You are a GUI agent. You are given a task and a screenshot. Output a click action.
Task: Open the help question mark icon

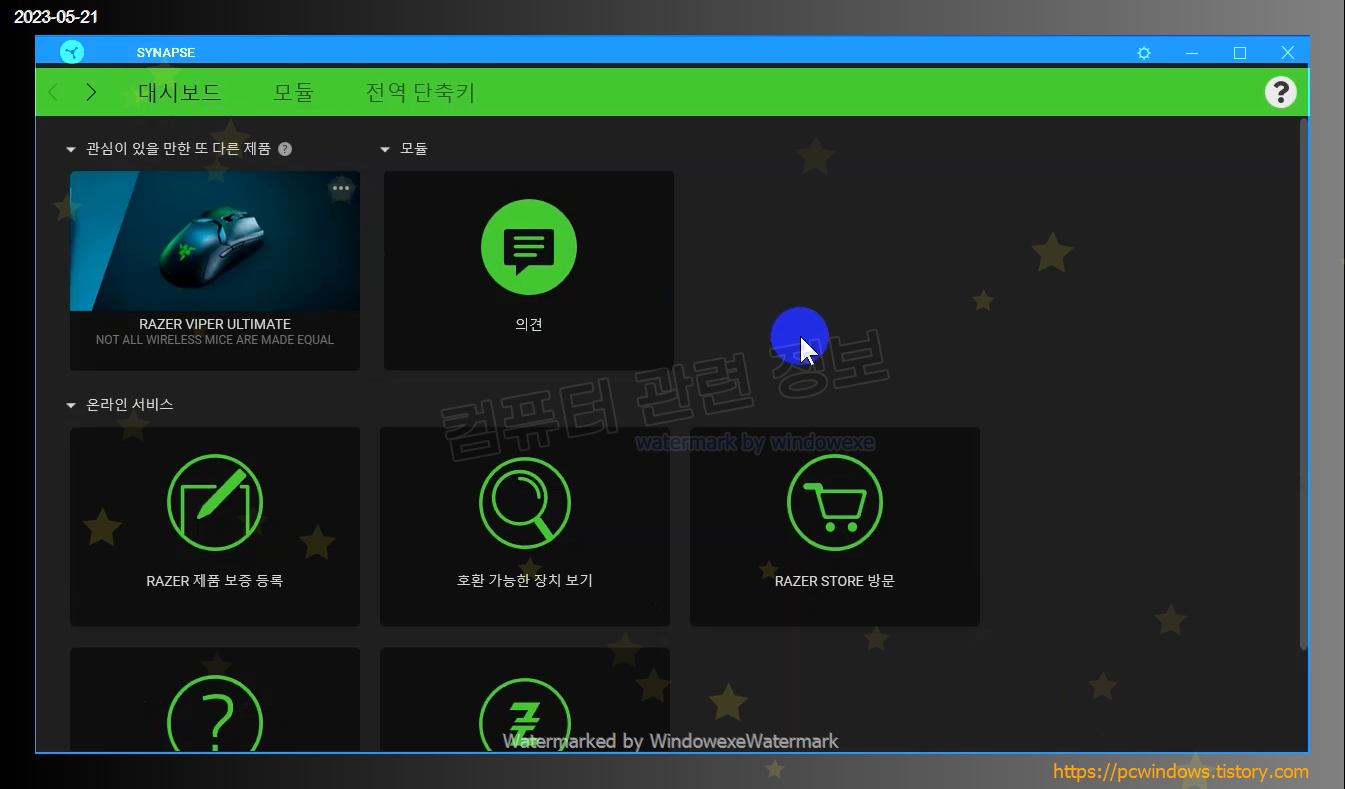coord(1280,92)
